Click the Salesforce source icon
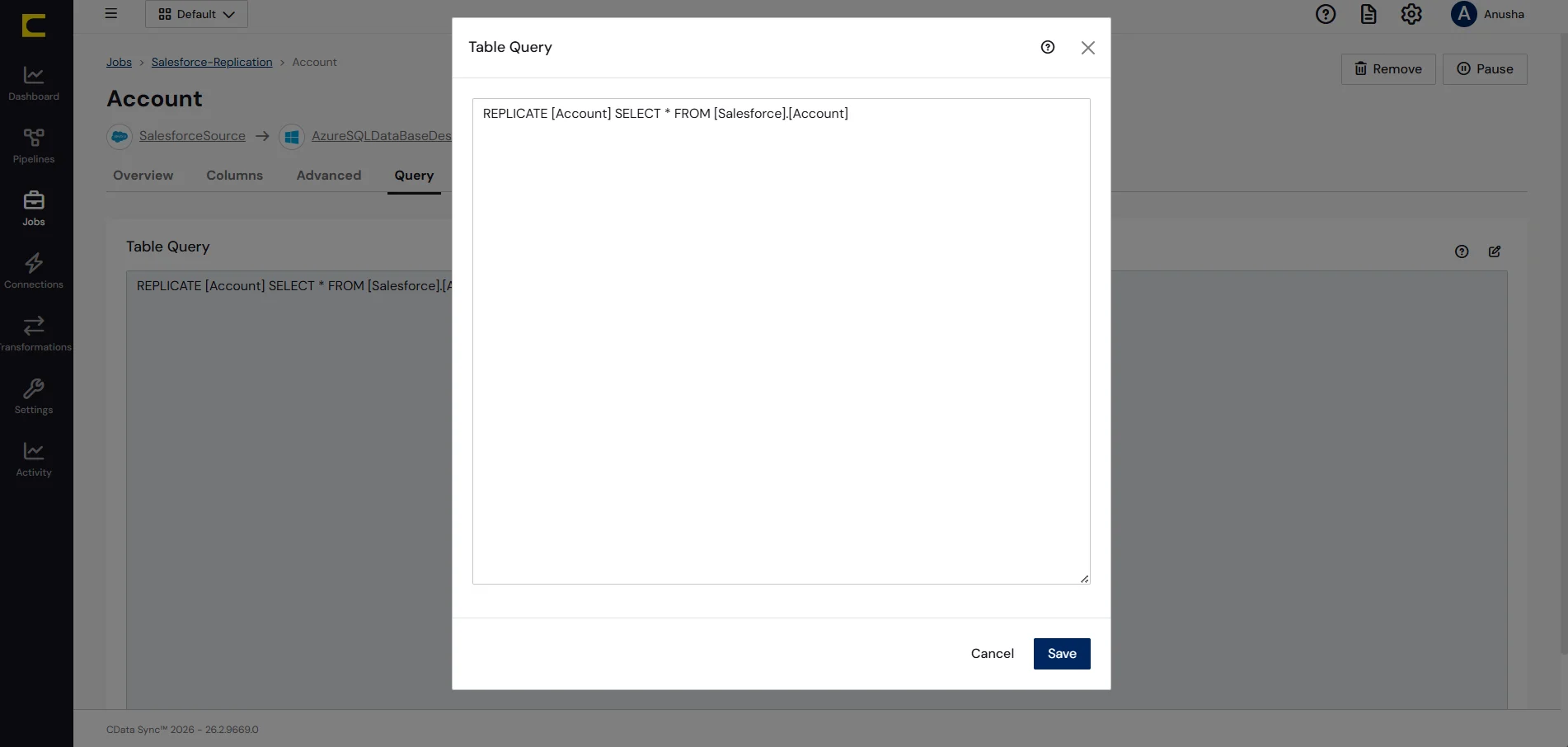1568x747 pixels. pyautogui.click(x=120, y=136)
